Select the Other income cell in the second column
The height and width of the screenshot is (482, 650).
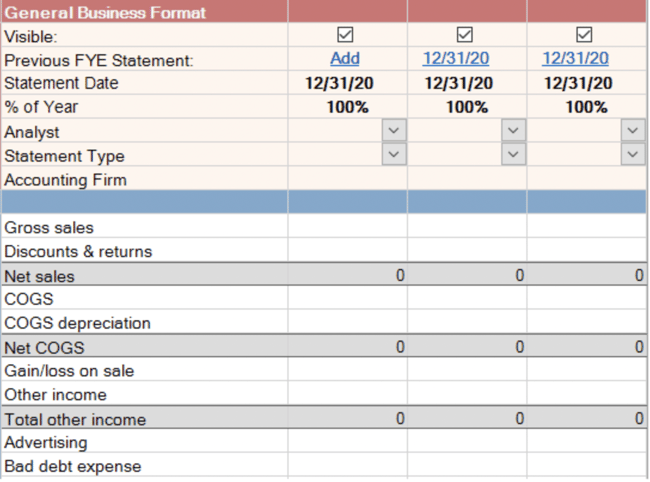pyautogui.click(x=467, y=394)
